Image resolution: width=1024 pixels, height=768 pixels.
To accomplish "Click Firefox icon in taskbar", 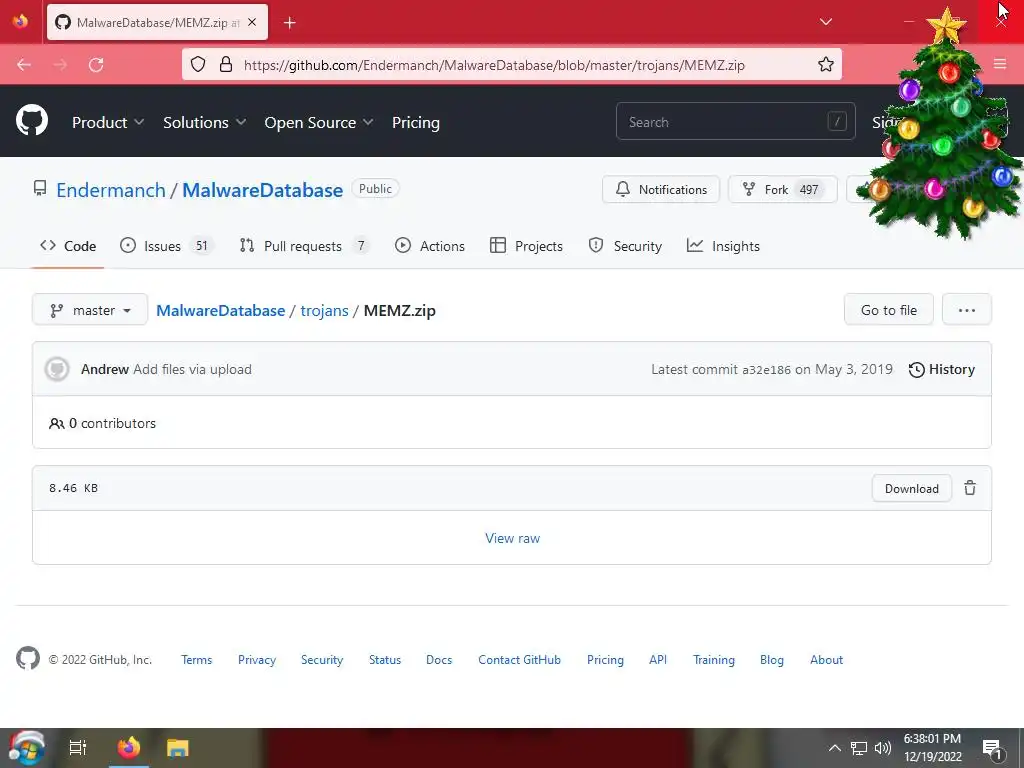I will (x=129, y=747).
